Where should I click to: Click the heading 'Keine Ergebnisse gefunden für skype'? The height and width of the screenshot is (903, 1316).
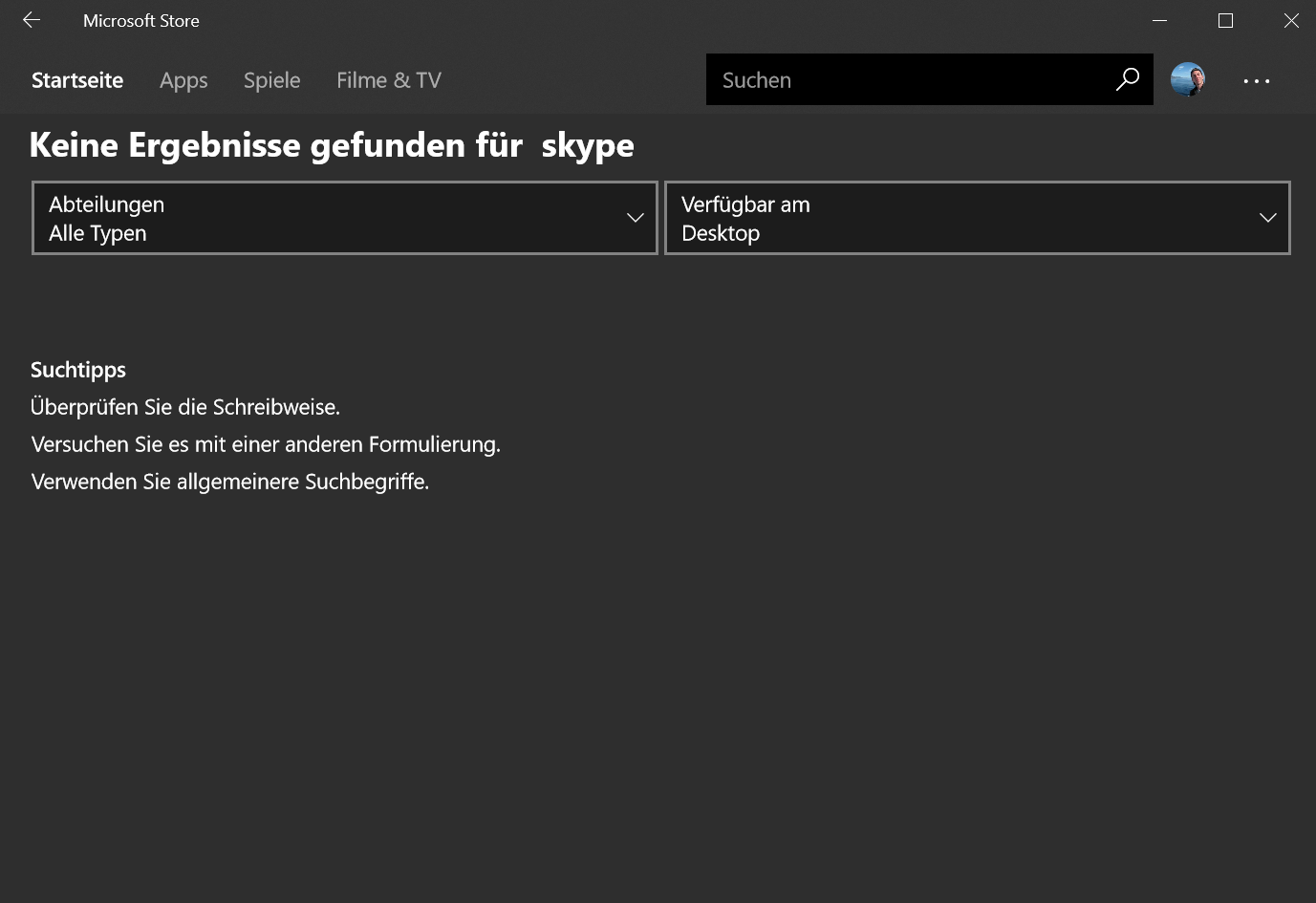click(332, 145)
